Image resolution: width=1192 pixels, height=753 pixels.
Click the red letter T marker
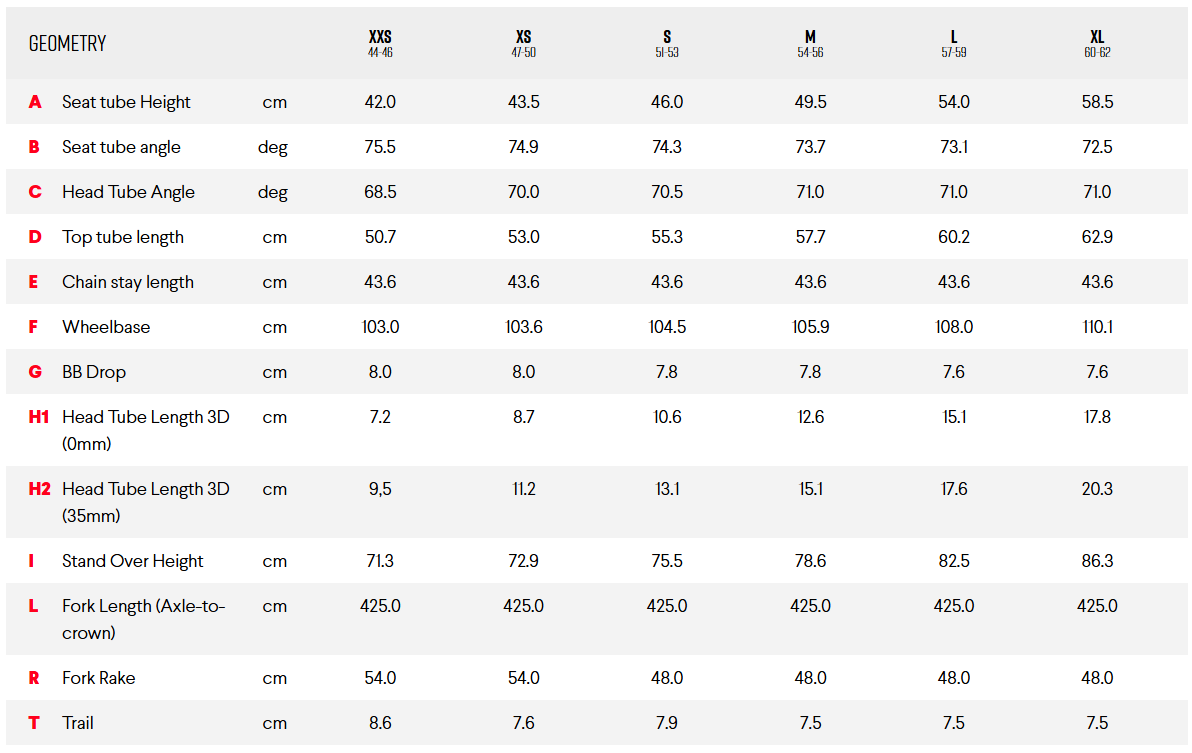(34, 723)
